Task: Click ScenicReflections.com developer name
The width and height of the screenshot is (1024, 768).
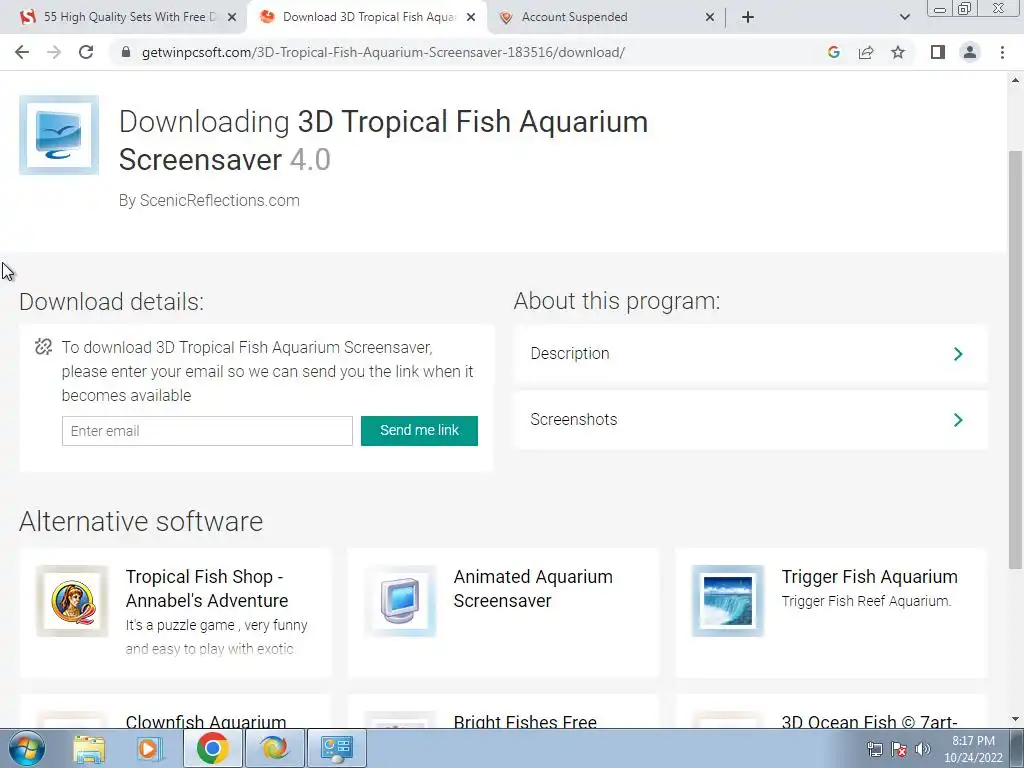Action: pos(219,200)
